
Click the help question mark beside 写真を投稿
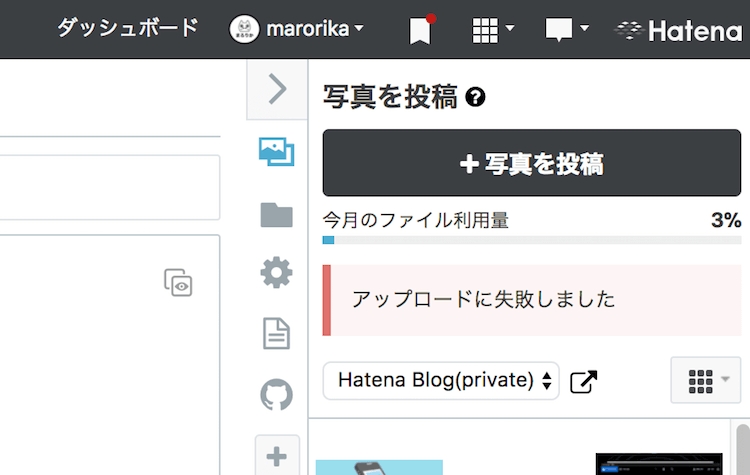click(x=475, y=97)
